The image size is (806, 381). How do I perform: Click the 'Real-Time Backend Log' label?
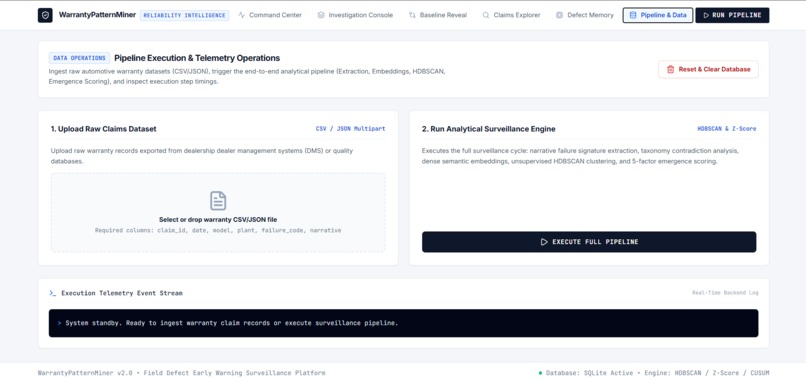coord(725,293)
